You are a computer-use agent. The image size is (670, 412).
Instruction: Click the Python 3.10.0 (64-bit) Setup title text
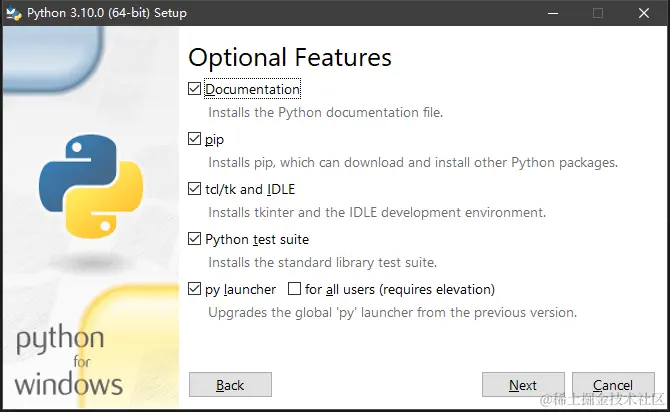click(105, 13)
